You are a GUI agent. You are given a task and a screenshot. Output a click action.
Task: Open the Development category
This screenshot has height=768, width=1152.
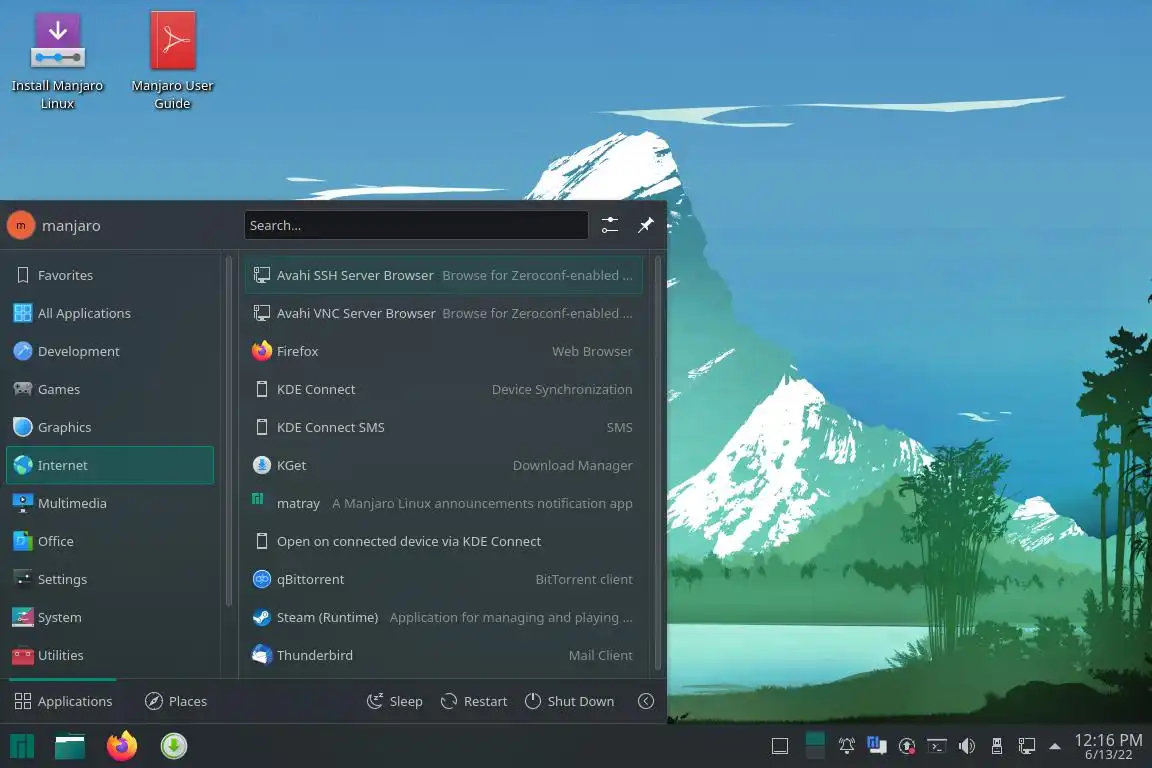click(110, 351)
